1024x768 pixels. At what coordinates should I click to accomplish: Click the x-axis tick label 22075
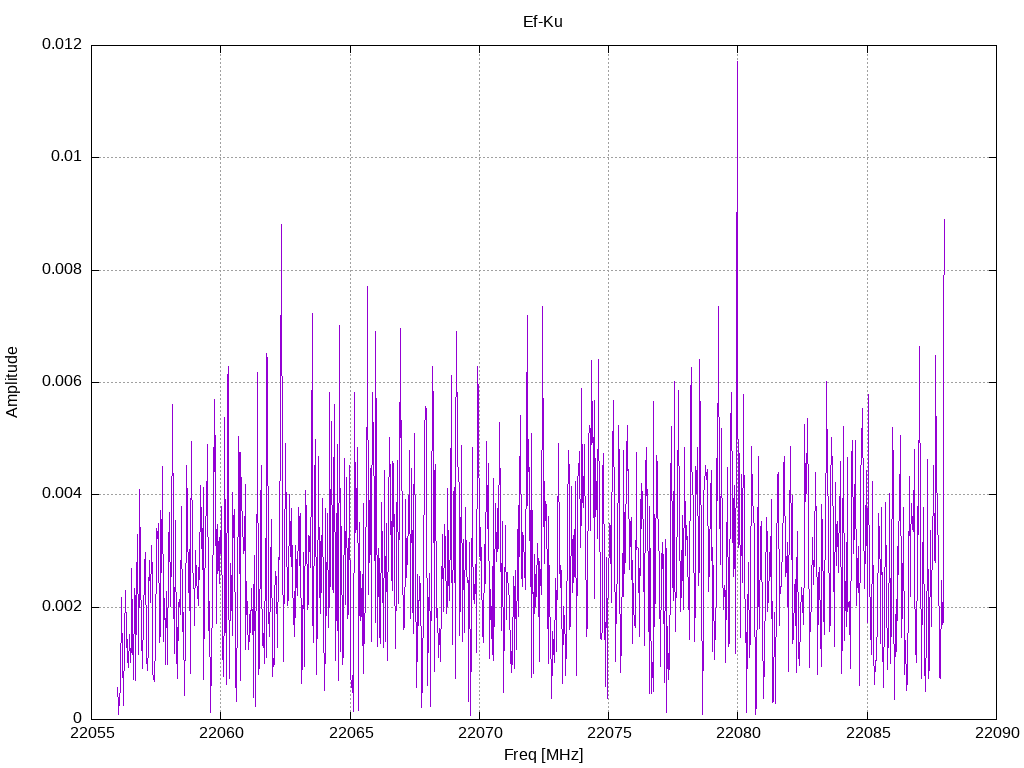point(609,733)
